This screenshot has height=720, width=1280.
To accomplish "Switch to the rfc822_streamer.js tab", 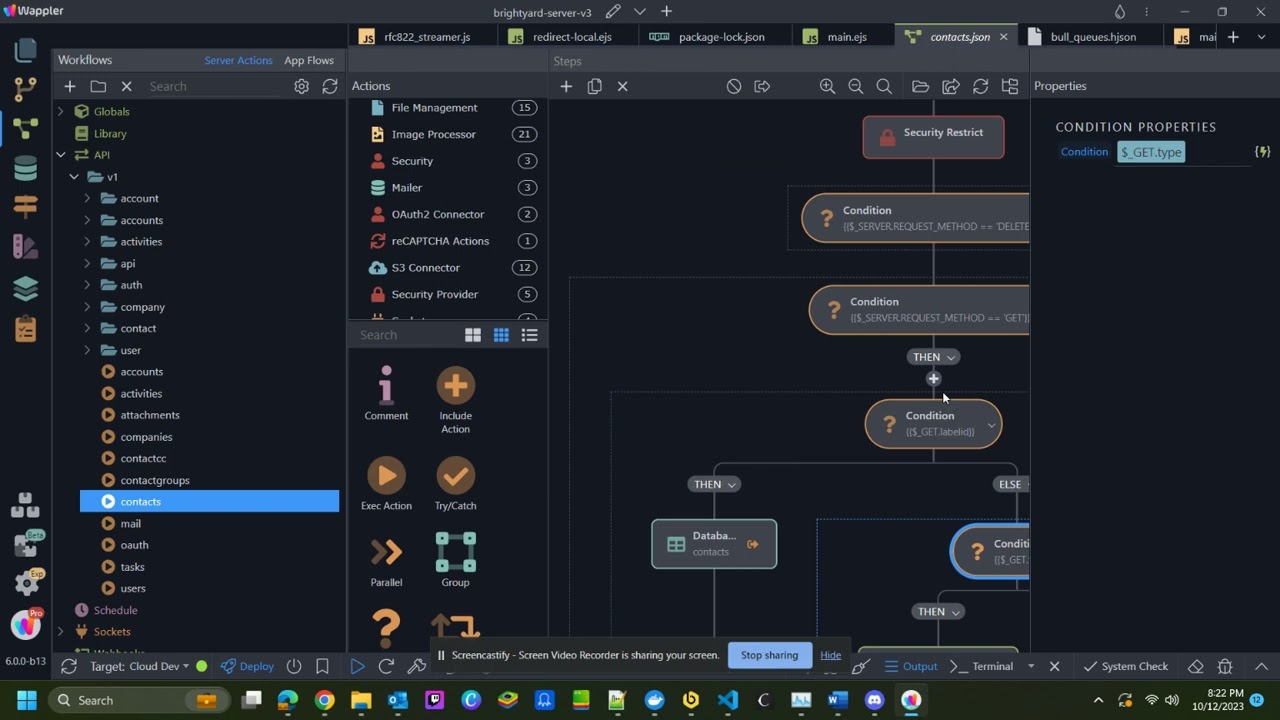I will [x=427, y=37].
